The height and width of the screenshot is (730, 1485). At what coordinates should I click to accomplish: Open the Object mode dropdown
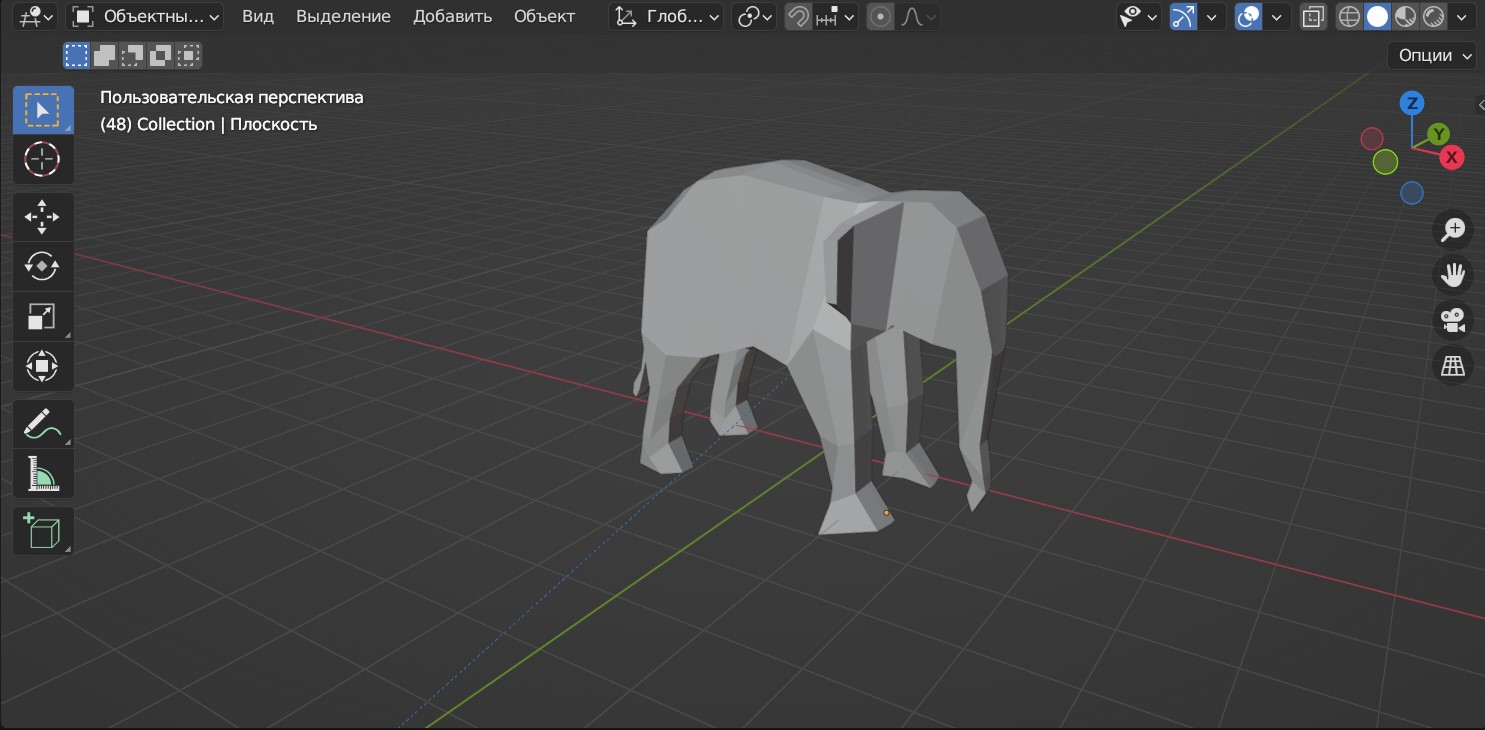point(146,16)
